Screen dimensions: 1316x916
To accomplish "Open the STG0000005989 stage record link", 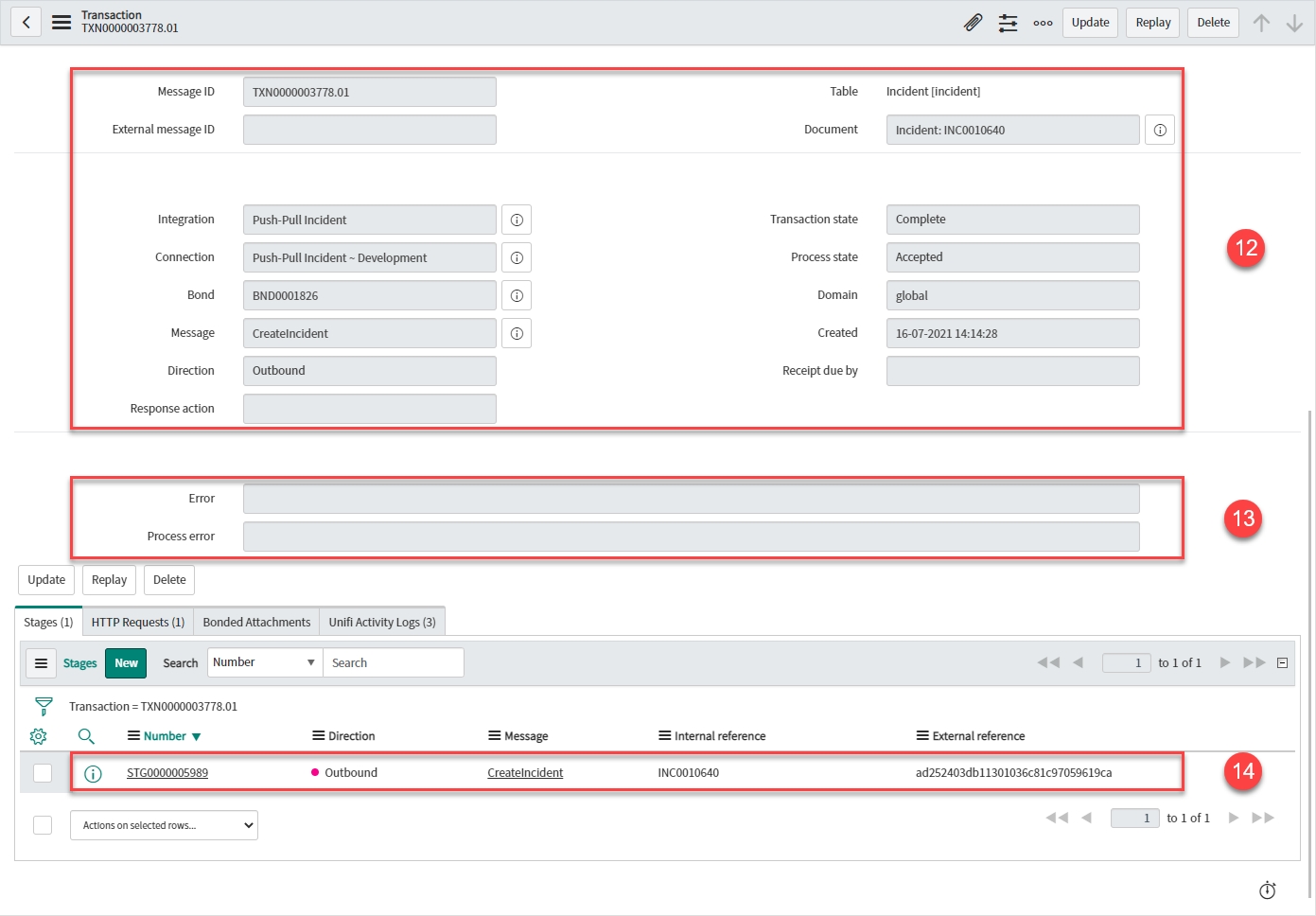I will [x=167, y=773].
